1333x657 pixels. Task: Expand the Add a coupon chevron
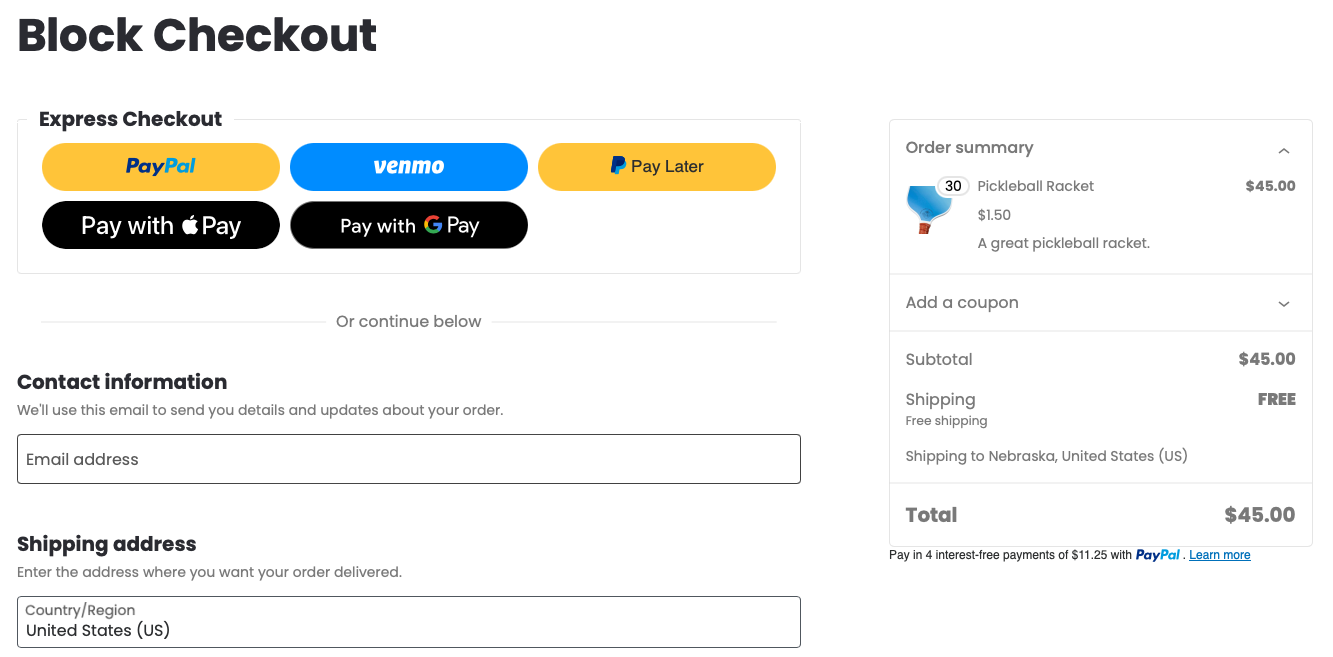1284,304
